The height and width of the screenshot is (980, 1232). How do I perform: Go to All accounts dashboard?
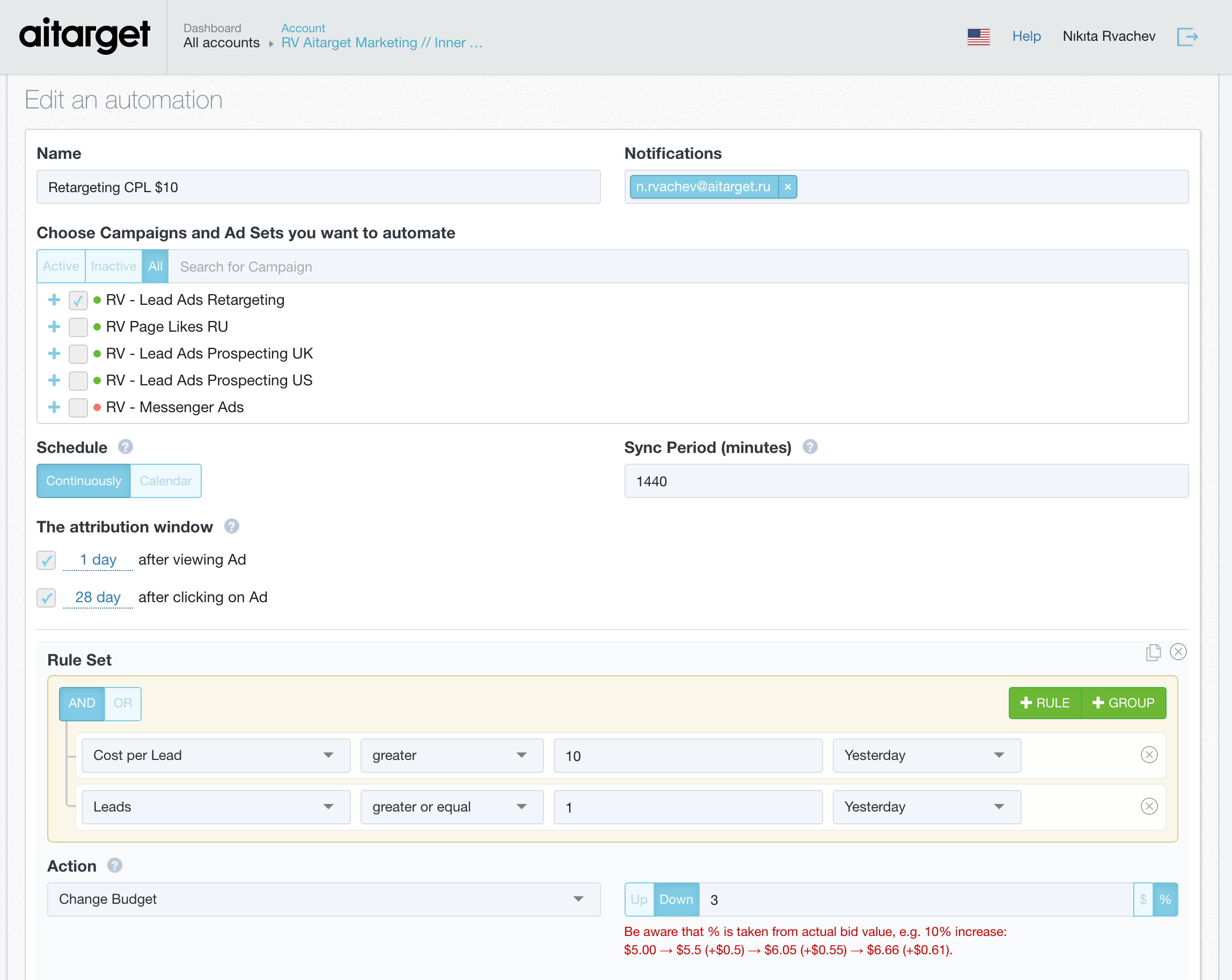coord(221,43)
